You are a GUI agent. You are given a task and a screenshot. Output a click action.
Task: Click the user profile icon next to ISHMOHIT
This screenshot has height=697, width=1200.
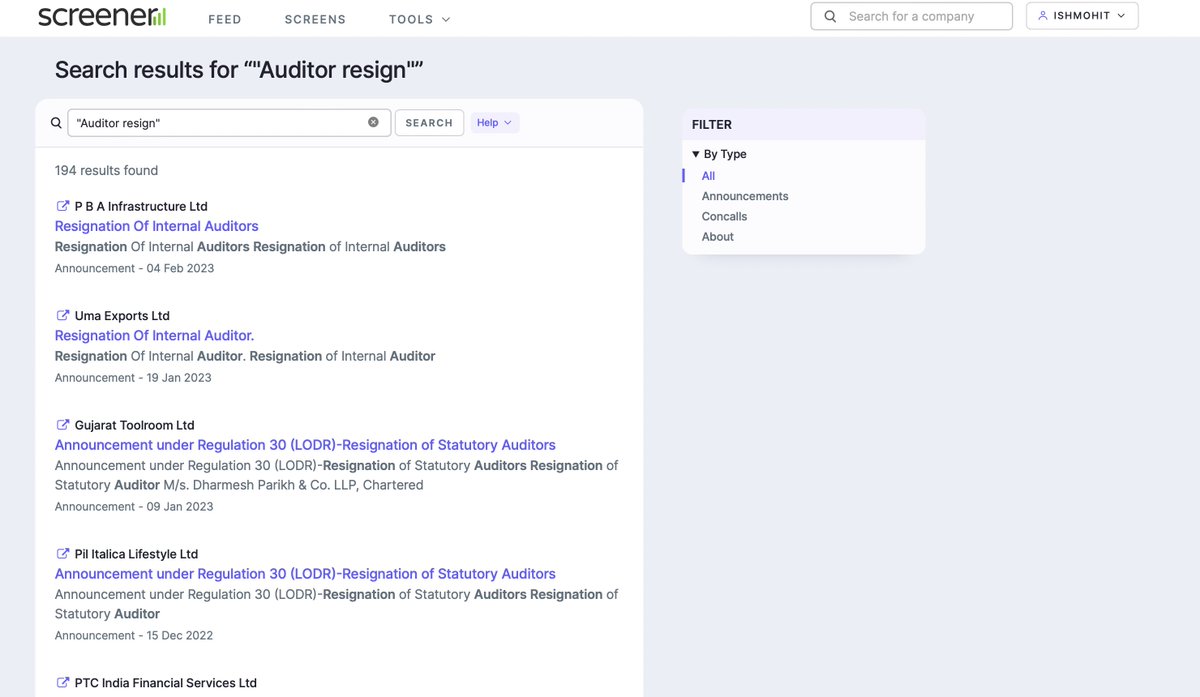tap(1043, 16)
